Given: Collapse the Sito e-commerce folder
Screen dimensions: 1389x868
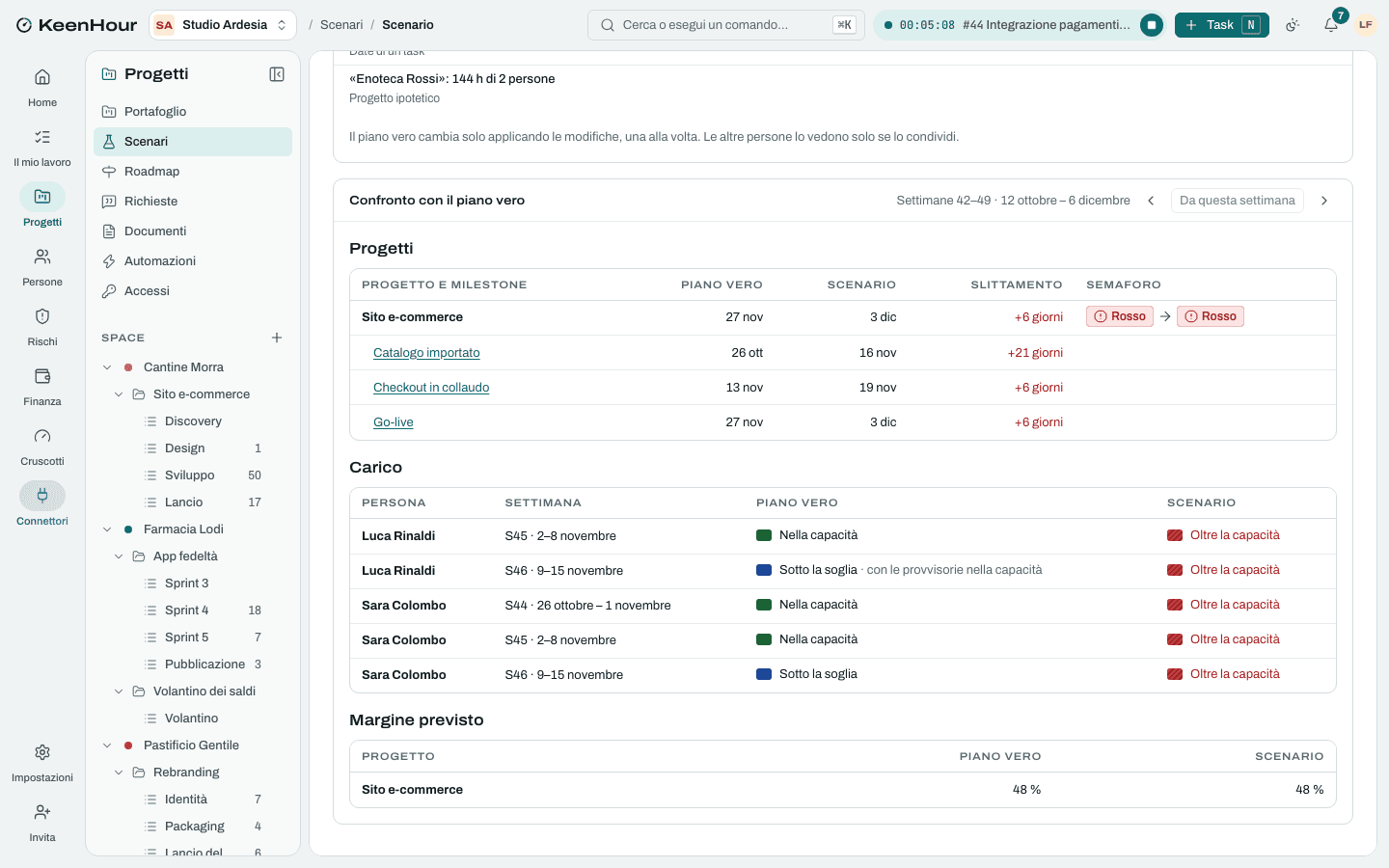Looking at the screenshot, I should click(x=119, y=394).
